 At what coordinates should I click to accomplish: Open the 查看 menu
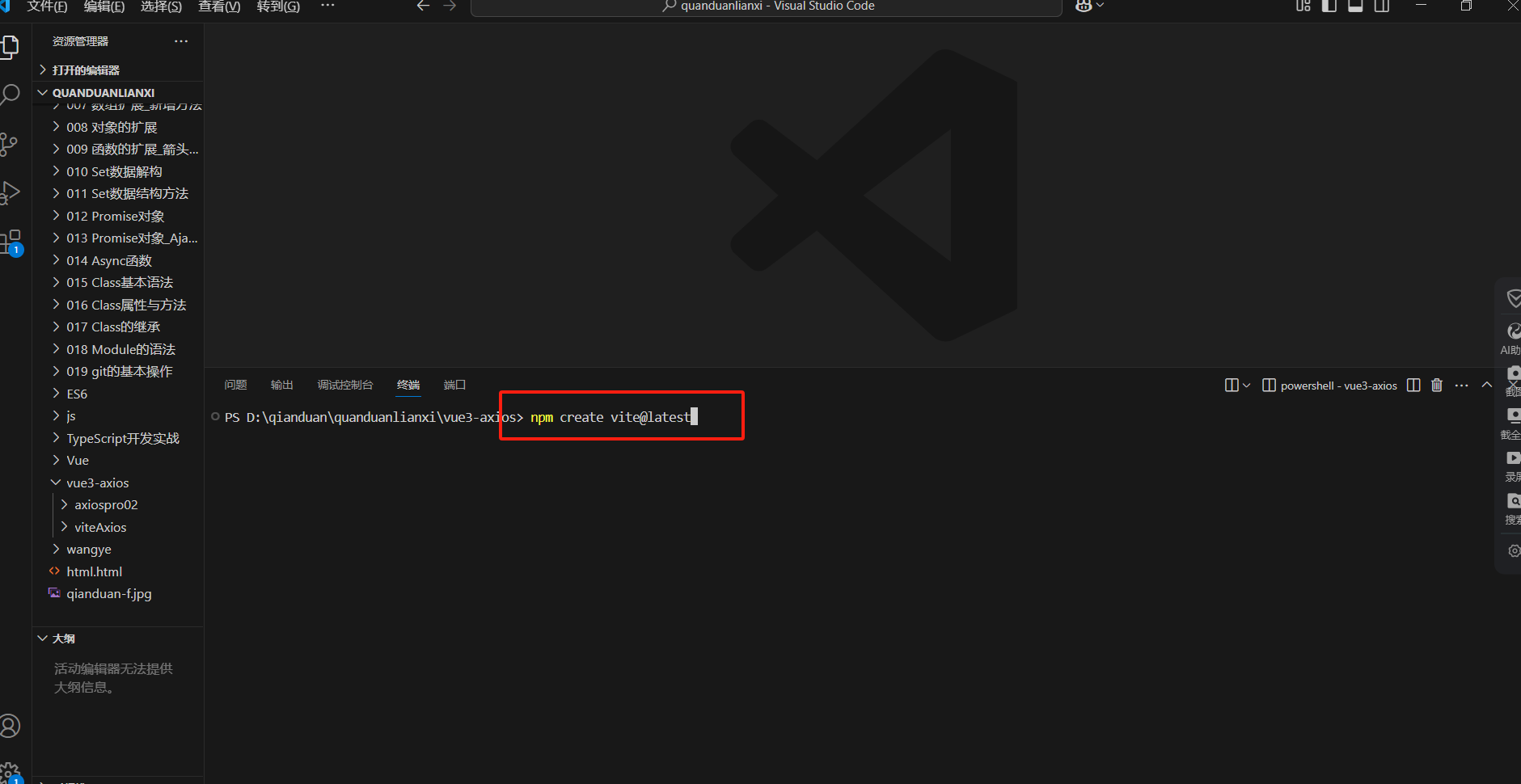point(219,6)
